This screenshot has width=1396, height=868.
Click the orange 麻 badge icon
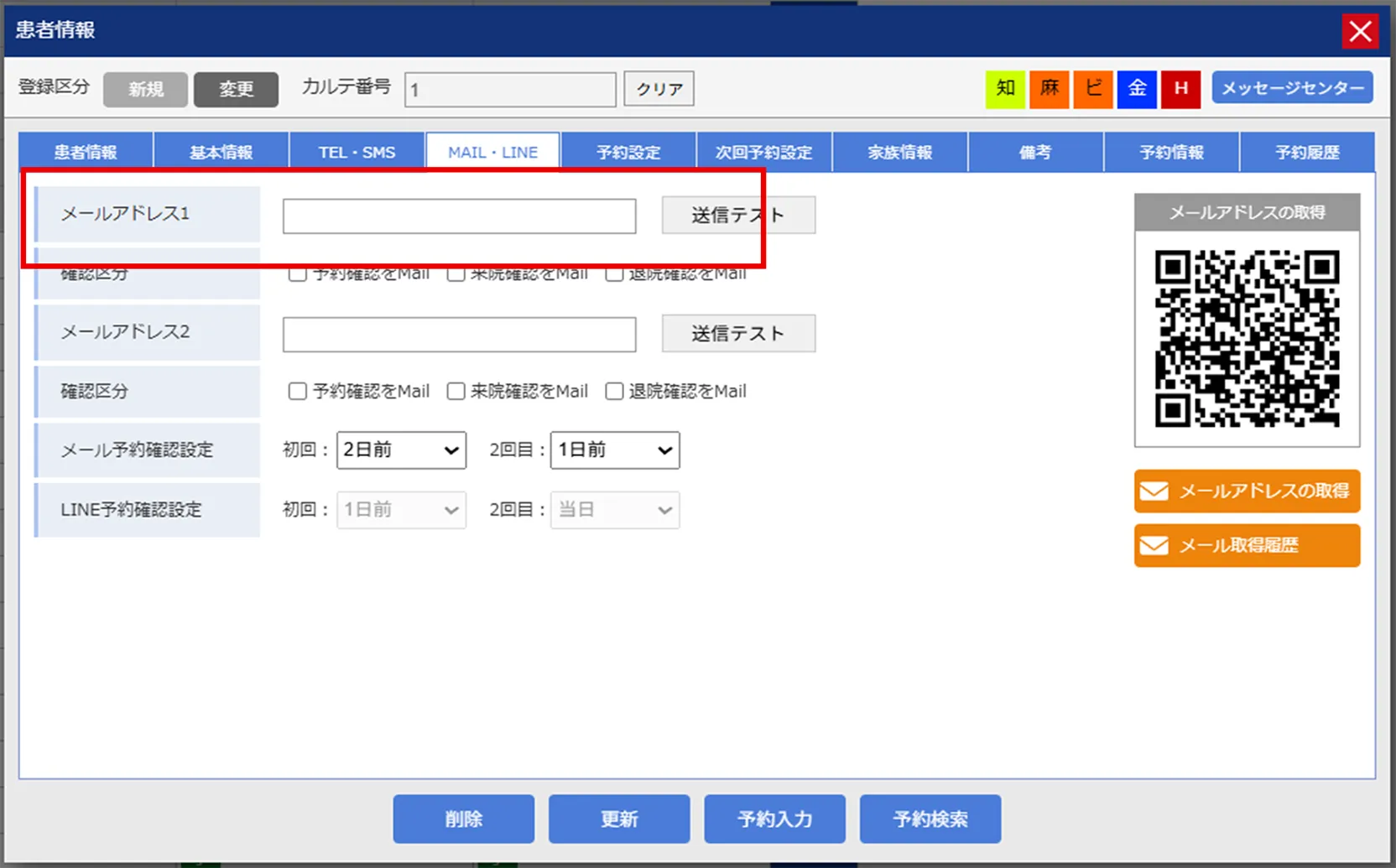tap(1049, 89)
